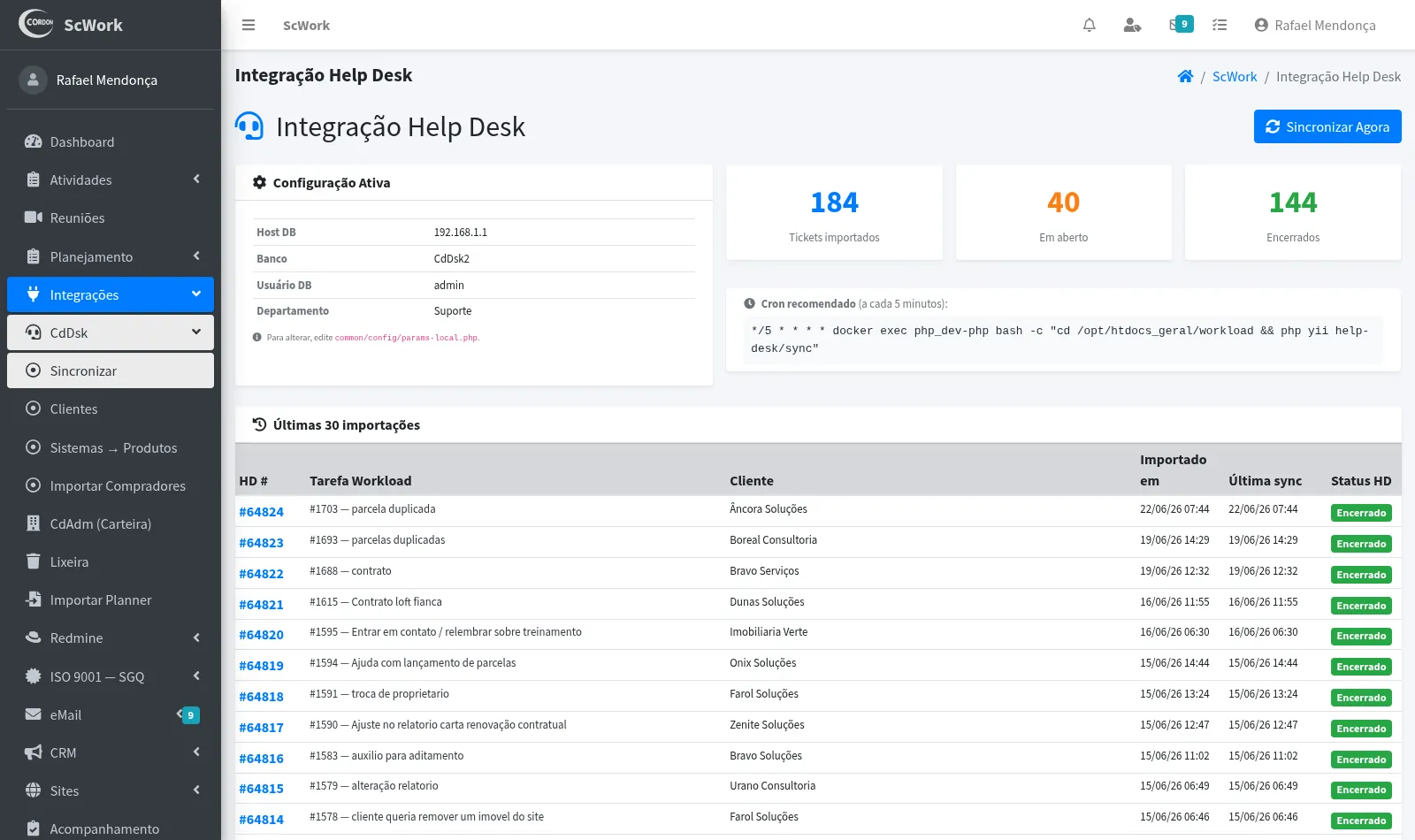Click the Redmine icon in sidebar
This screenshot has height=840, width=1415.
point(33,638)
